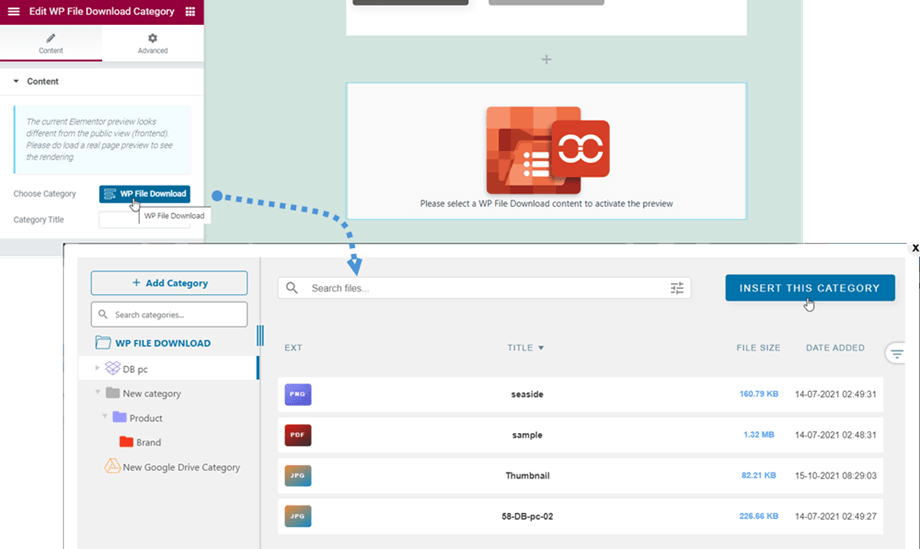Click the PDF icon of the sample file
This screenshot has width=920, height=549.
[297, 435]
